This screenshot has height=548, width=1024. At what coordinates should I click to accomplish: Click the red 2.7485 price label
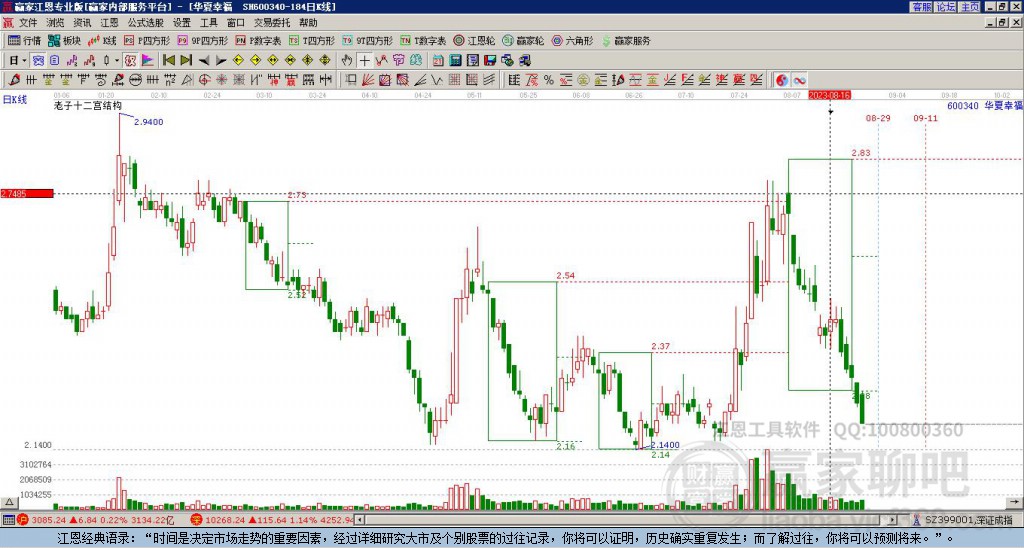click(x=27, y=193)
